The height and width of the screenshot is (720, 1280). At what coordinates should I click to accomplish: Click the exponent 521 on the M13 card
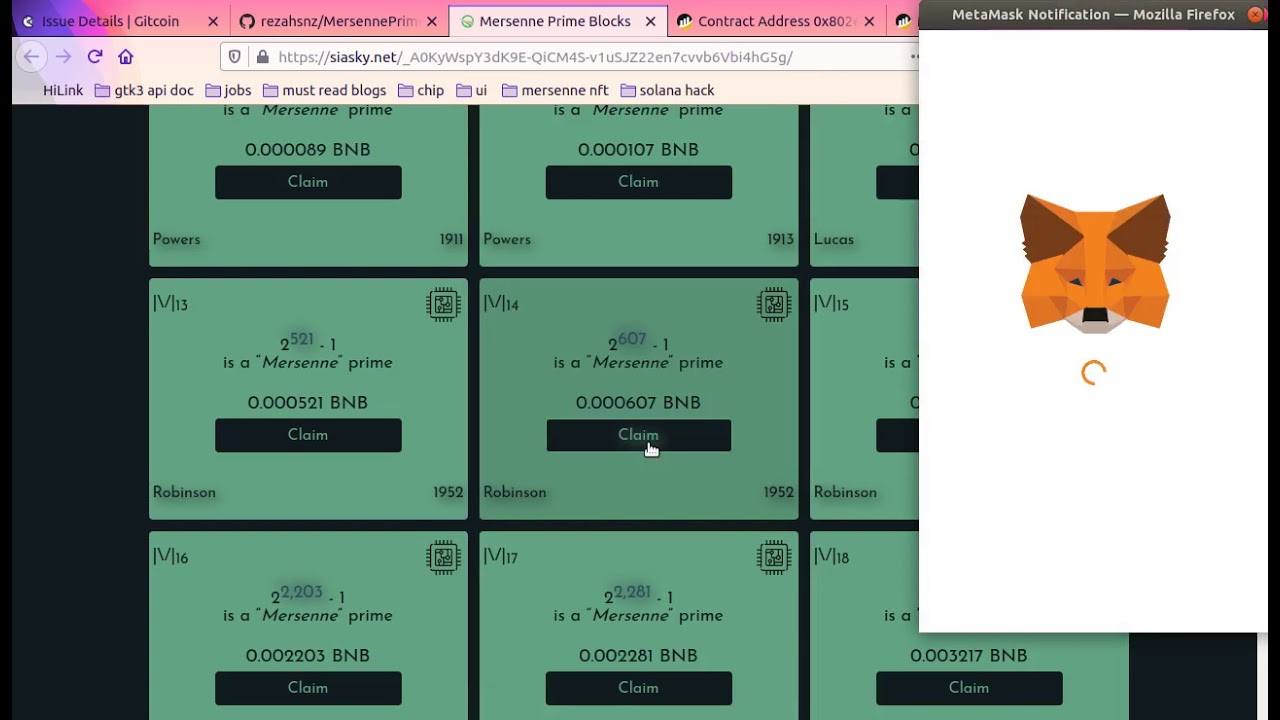pyautogui.click(x=302, y=339)
